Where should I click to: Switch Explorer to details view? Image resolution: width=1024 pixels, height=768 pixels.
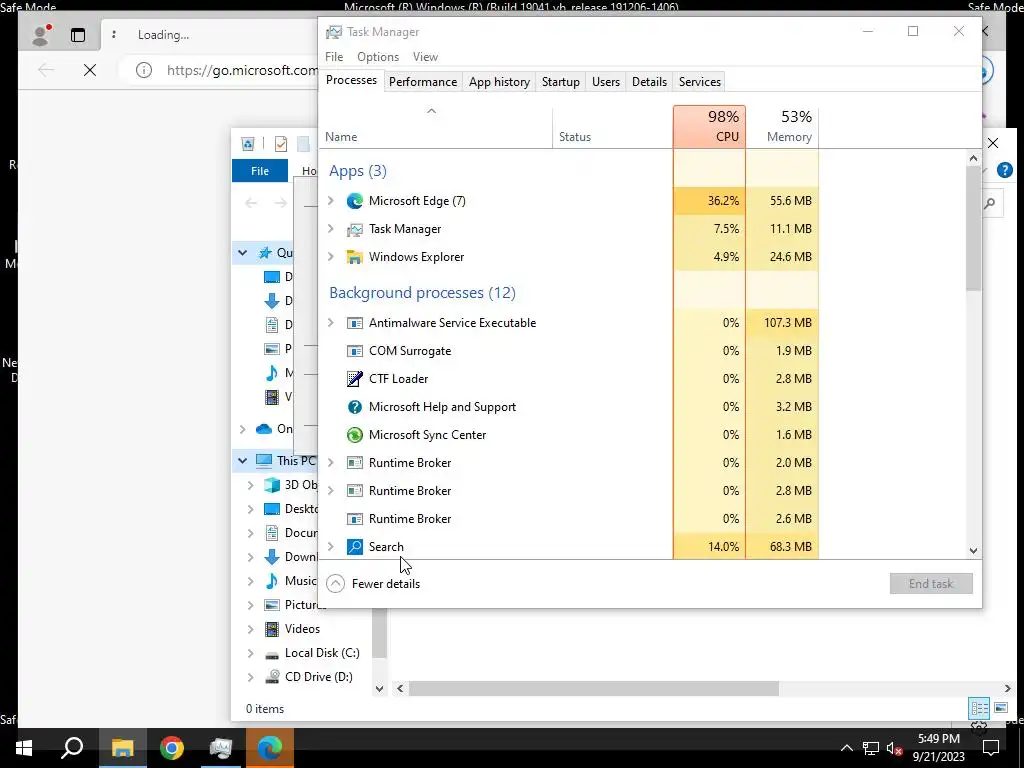tap(979, 708)
